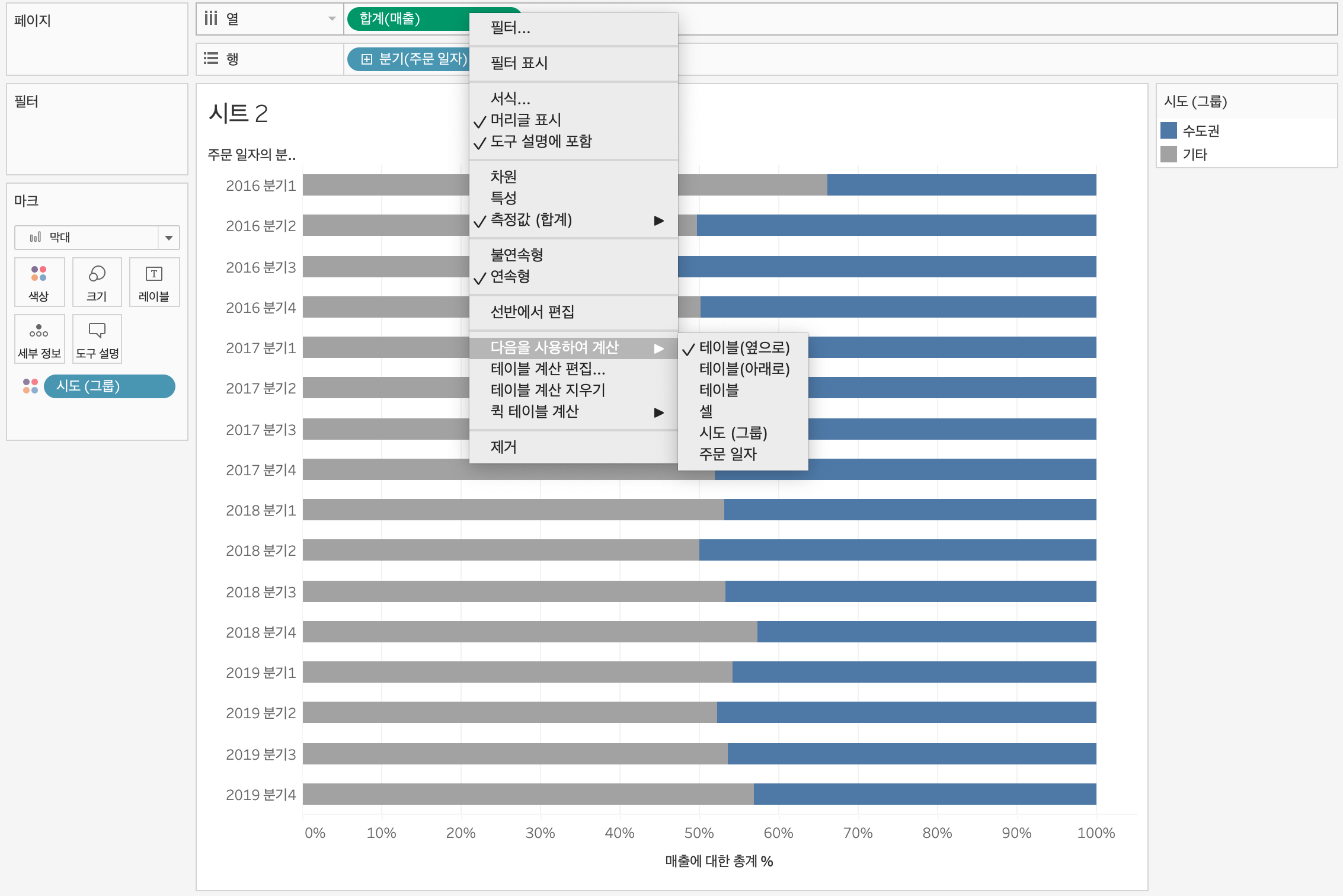The image size is (1343, 896).
Task: Choose 테이블(아래로) in the submenu
Action: tap(744, 369)
